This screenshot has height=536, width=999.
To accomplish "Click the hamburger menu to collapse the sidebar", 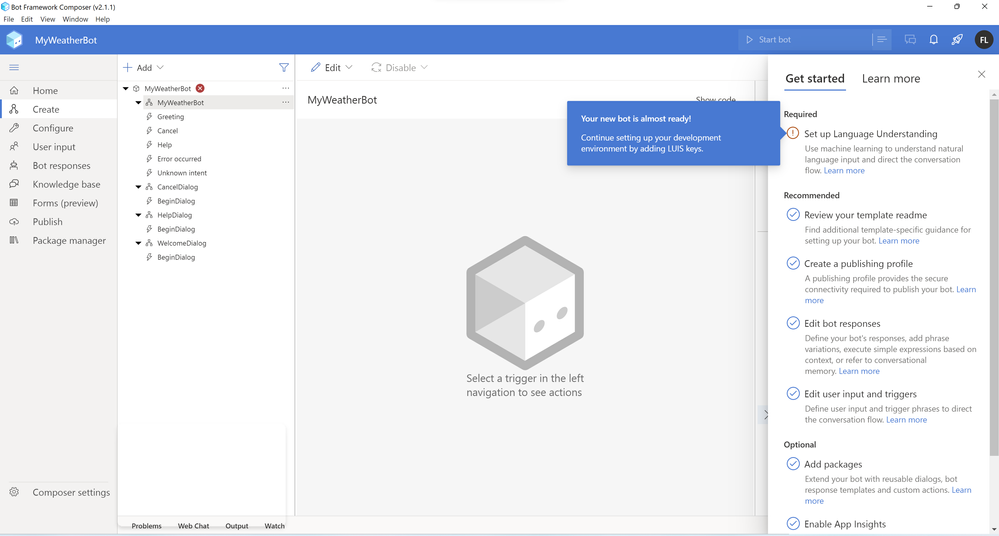I will pos(14,68).
